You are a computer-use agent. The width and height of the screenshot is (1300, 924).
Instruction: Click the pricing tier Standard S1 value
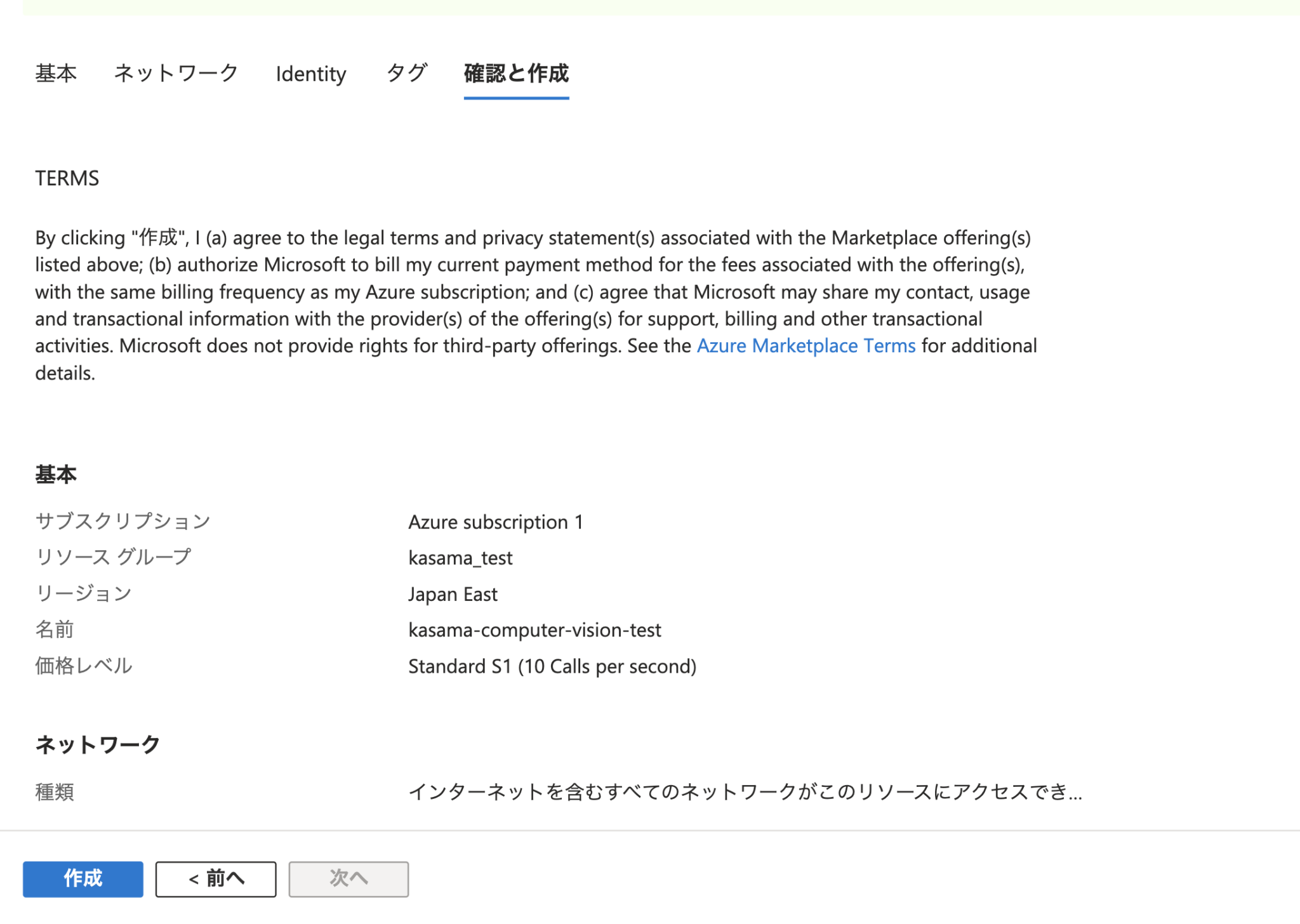pyautogui.click(x=552, y=666)
